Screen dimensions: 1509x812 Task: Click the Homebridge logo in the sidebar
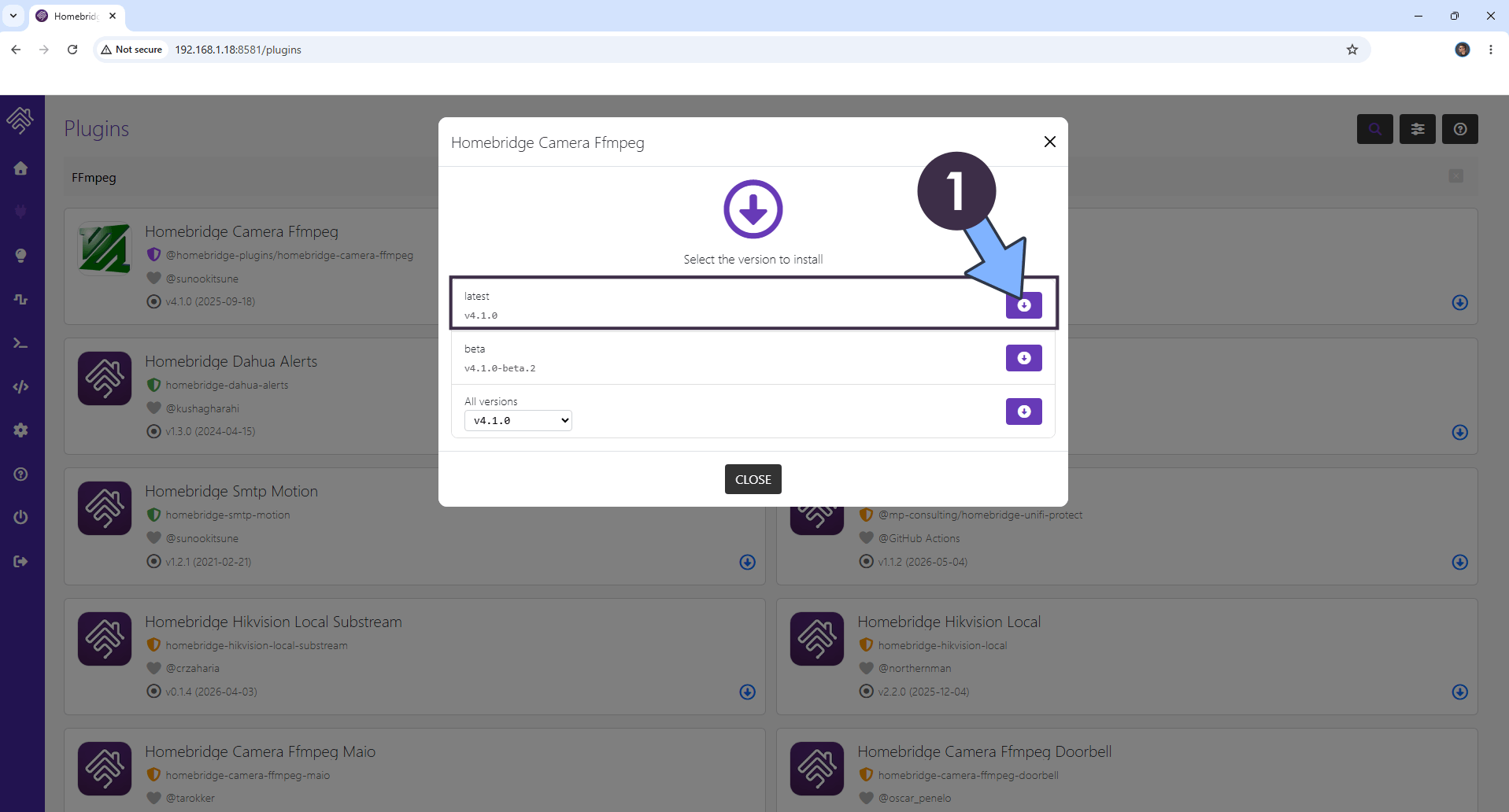pyautogui.click(x=20, y=120)
